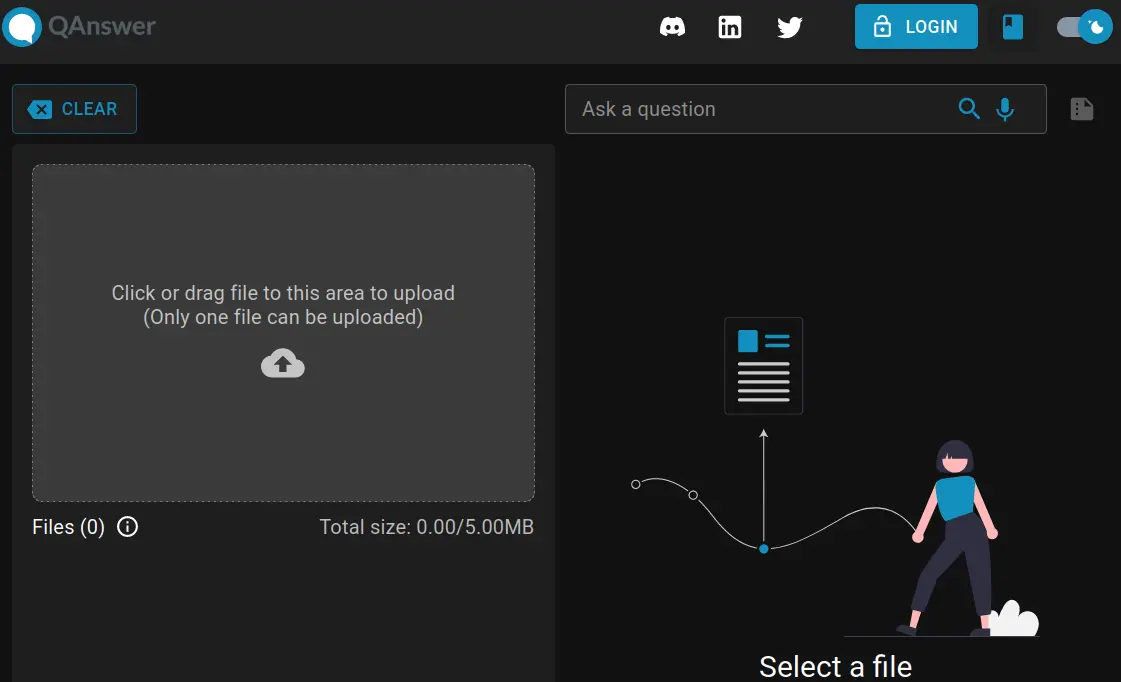Click the search magnifier in the question bar

(x=968, y=108)
